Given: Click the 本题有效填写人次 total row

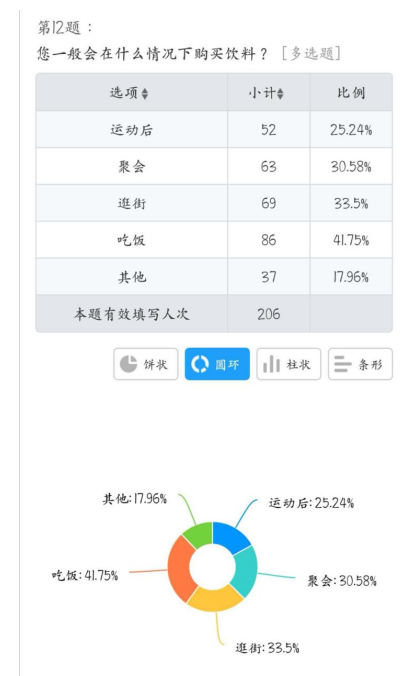Looking at the screenshot, I should pyautogui.click(x=214, y=313).
